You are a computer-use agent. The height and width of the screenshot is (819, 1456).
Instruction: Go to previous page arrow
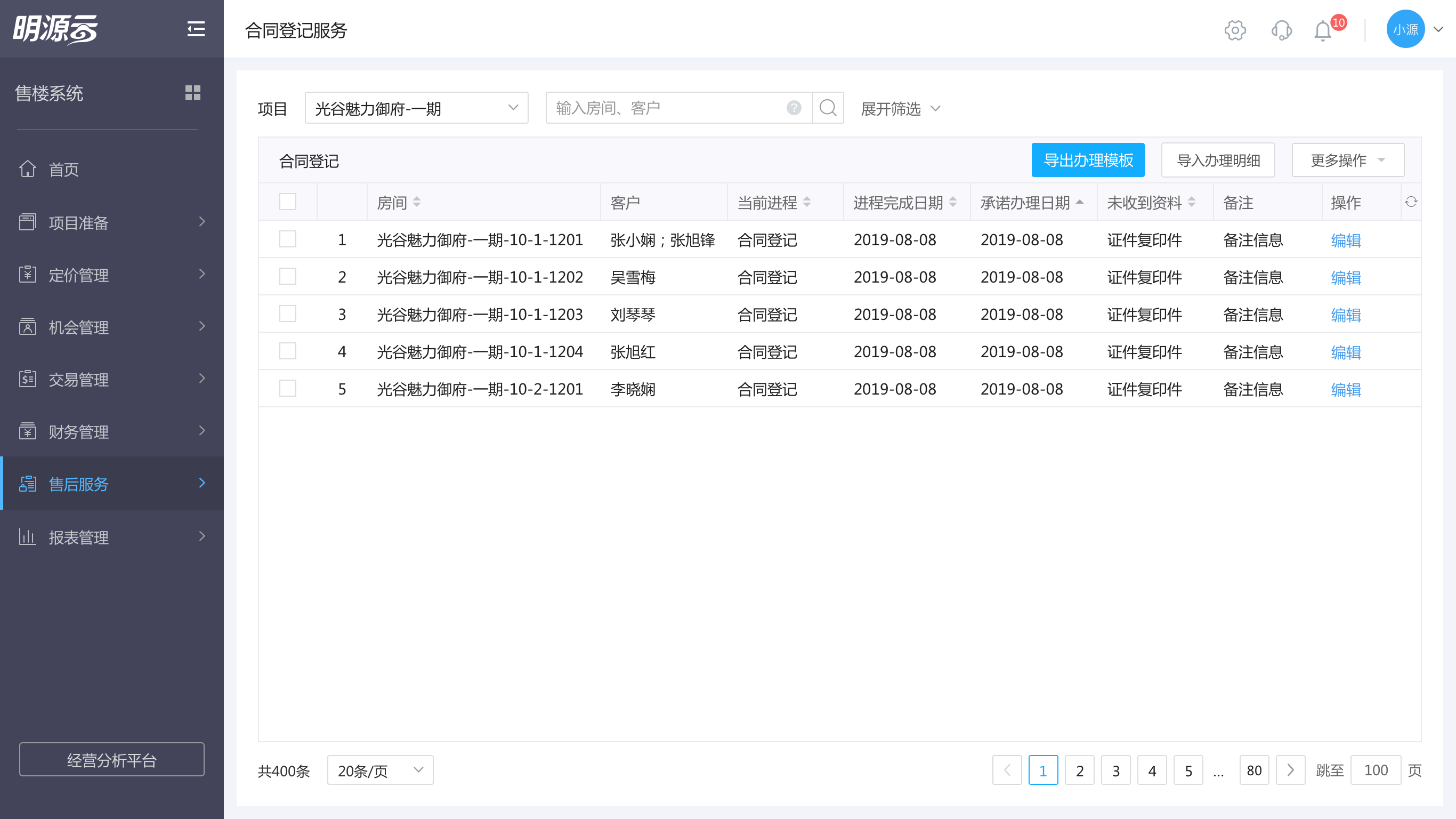point(1007,770)
